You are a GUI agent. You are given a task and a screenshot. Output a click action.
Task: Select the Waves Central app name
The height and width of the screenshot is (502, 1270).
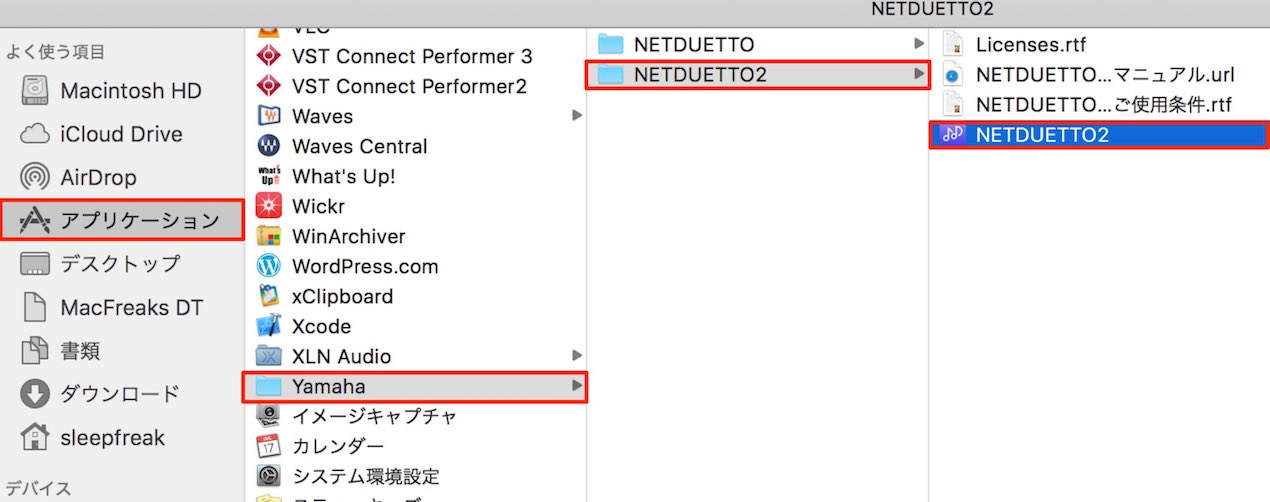[360, 146]
